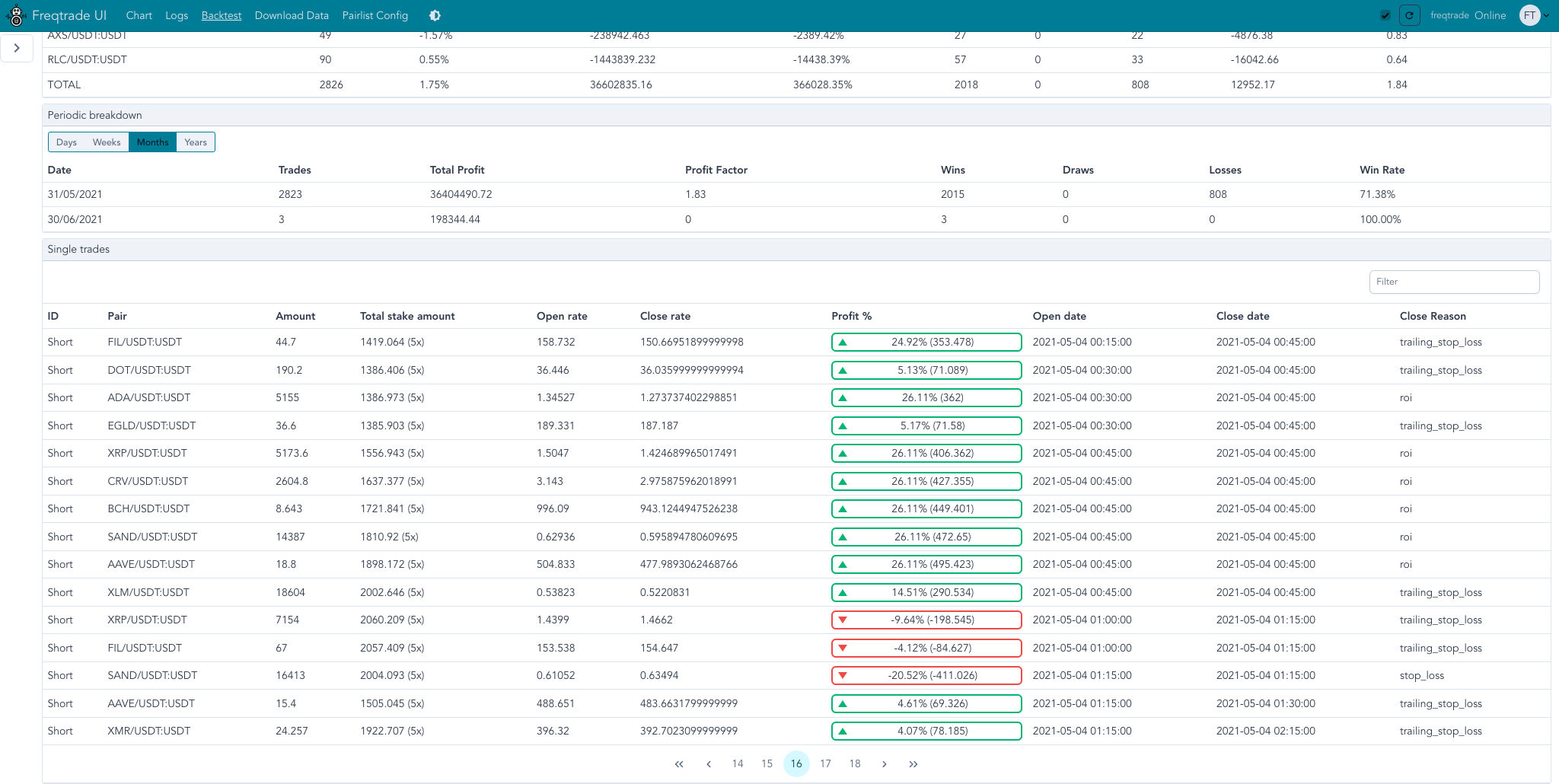The height and width of the screenshot is (784, 1559).
Task: Open the Chart menu item
Action: 139,15
